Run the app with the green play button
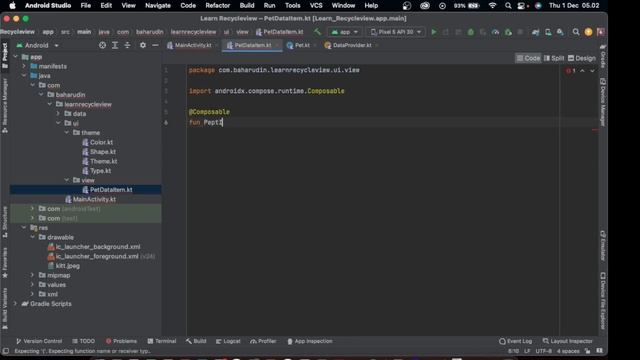 click(434, 32)
